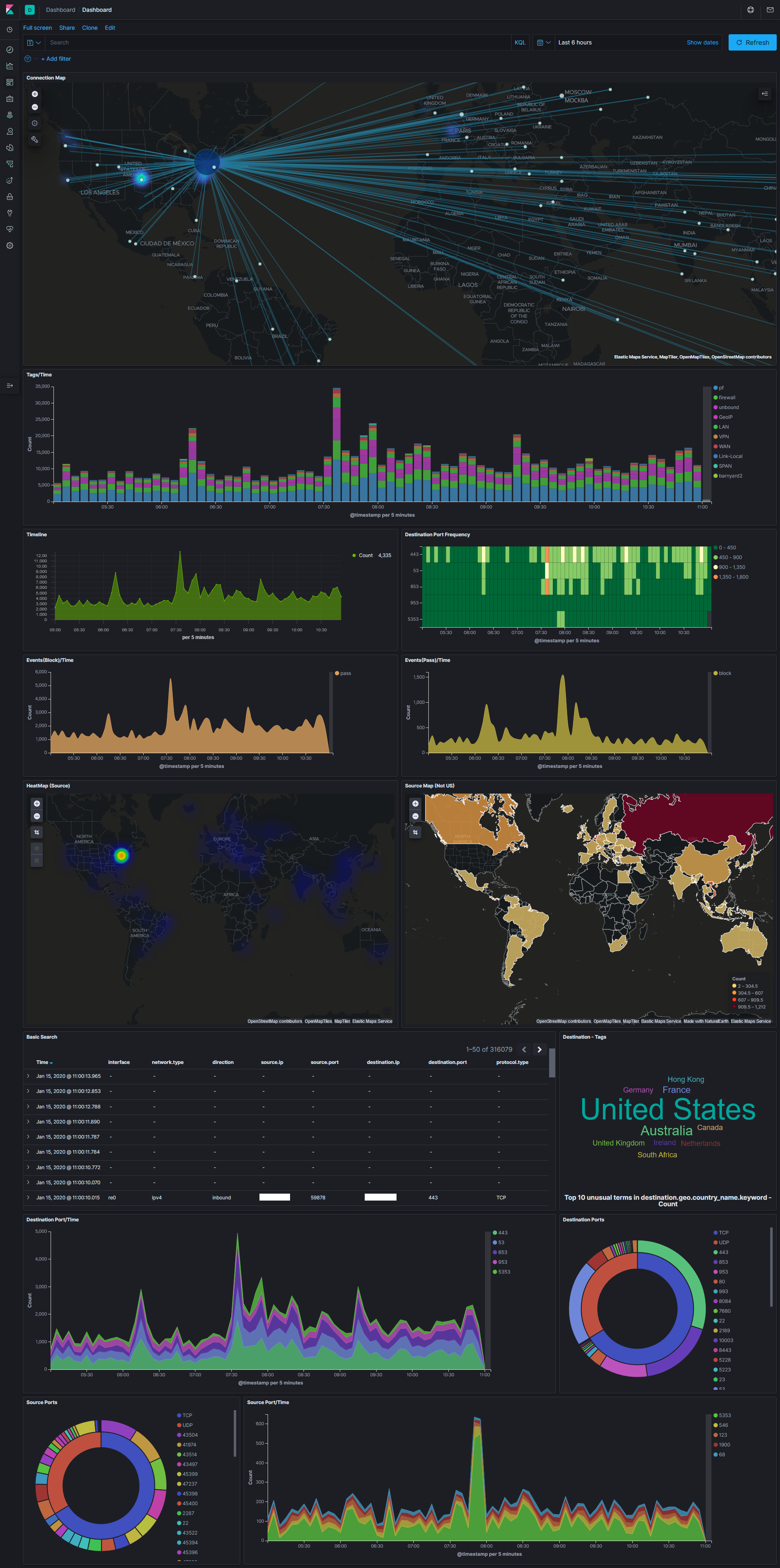Screen dimensions: 780x1568
Task: Click the Refresh button
Action: 752,42
